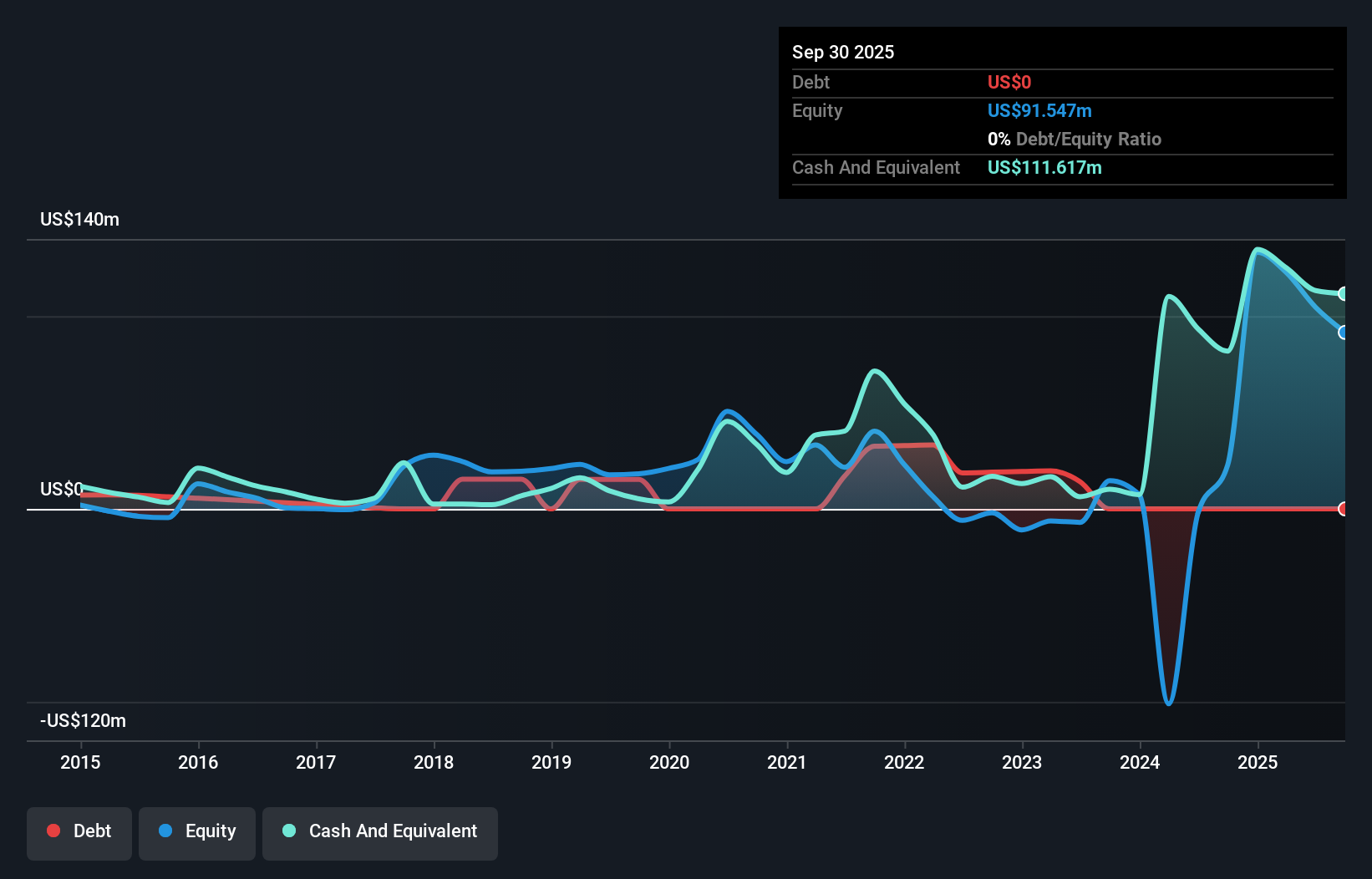Click the teal Cash And Equivalent legend dot
1372x879 pixels.
point(288,830)
